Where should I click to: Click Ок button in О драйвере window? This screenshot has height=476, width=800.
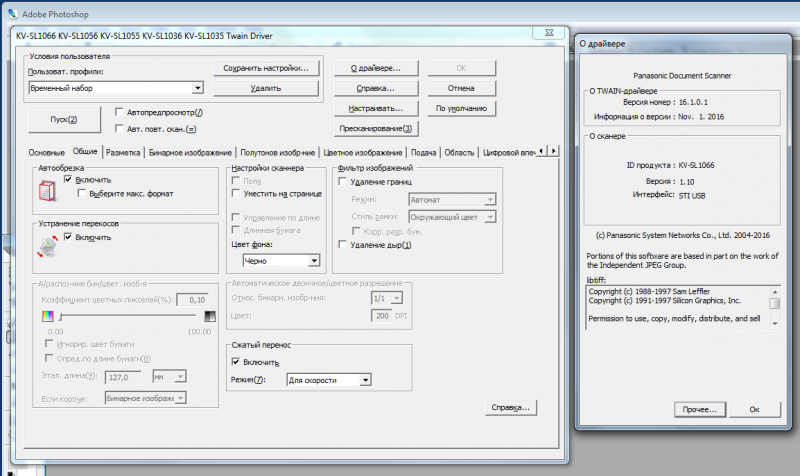pyautogui.click(x=755, y=409)
